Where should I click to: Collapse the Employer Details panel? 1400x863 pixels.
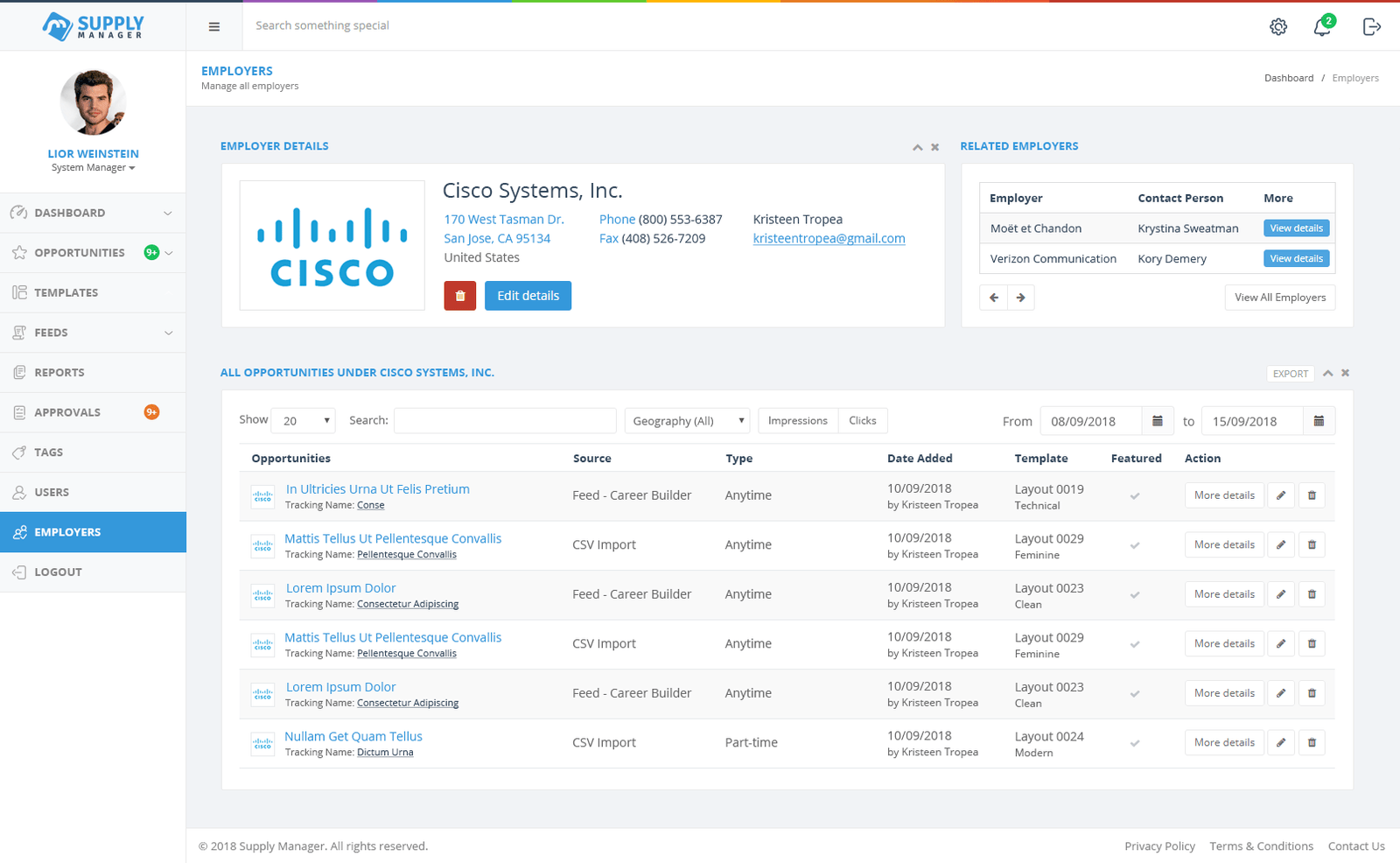coord(917,147)
